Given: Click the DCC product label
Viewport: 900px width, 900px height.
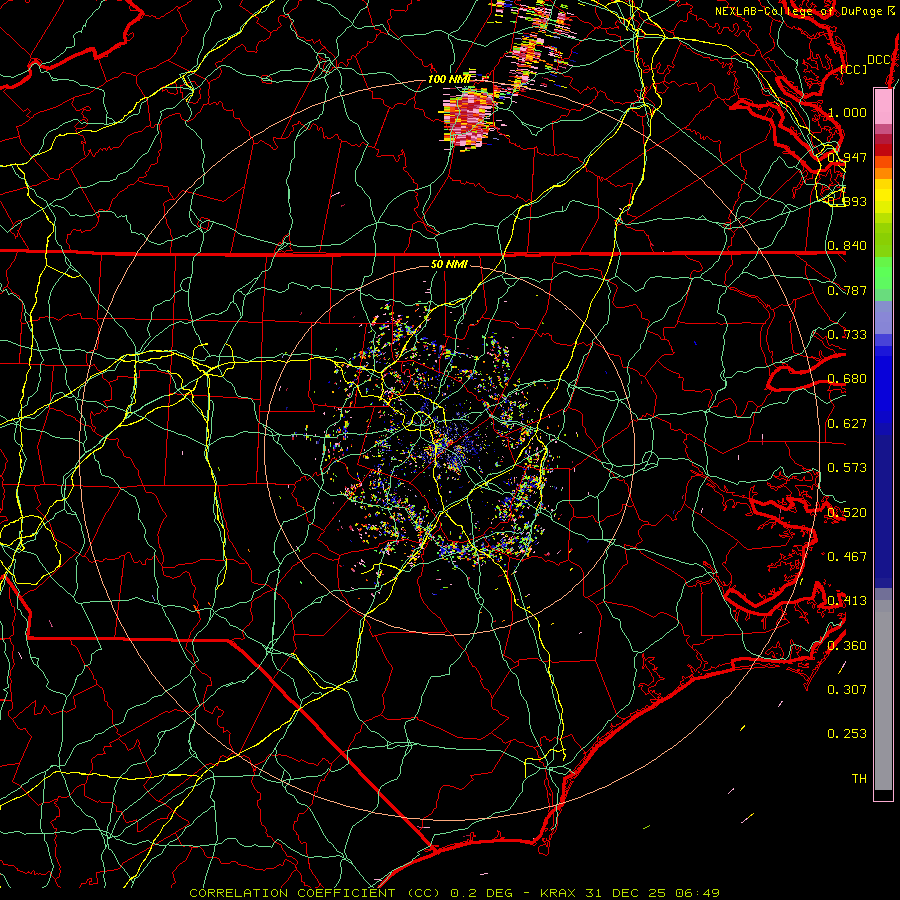Looking at the screenshot, I should [x=878, y=60].
